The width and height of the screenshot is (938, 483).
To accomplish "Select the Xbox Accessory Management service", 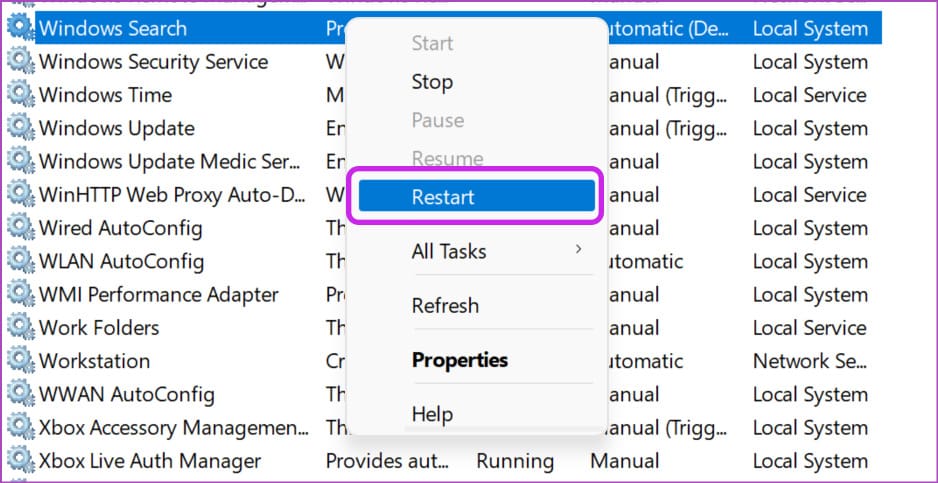I will (173, 429).
